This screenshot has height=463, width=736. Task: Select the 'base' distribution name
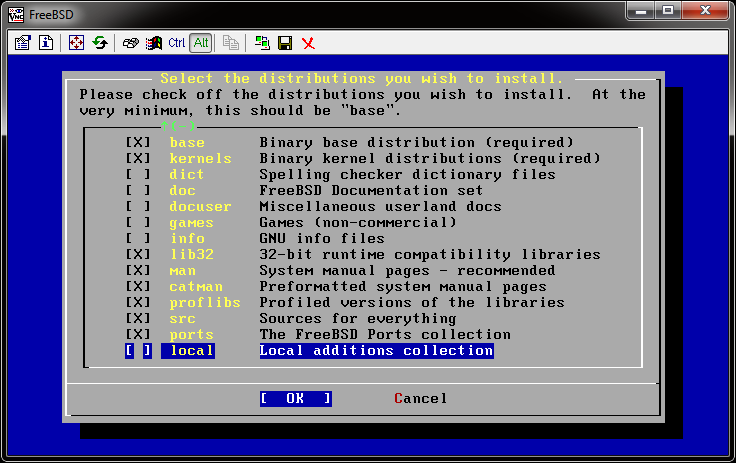[187, 142]
